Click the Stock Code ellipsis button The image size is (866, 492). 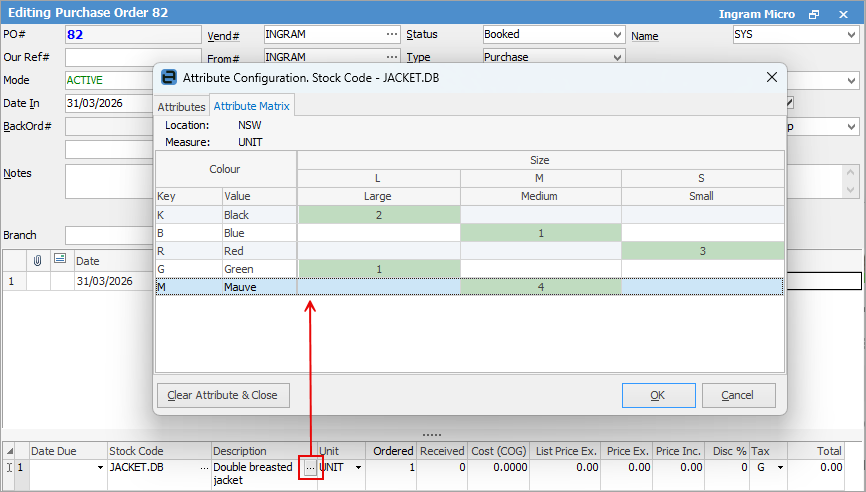[x=204, y=467]
